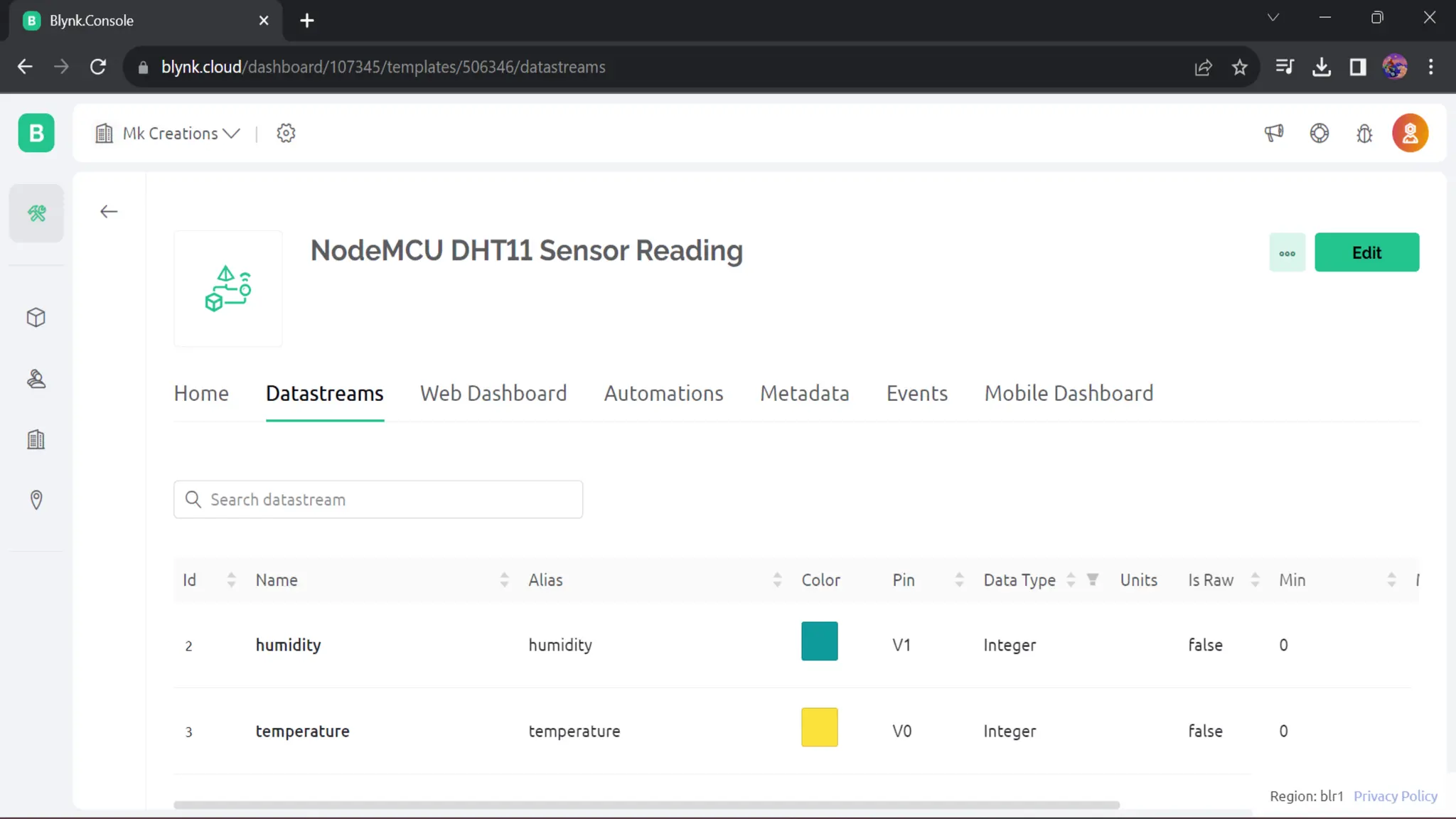Switch to the Events tab
Viewport: 1456px width, 819px height.
[916, 393]
